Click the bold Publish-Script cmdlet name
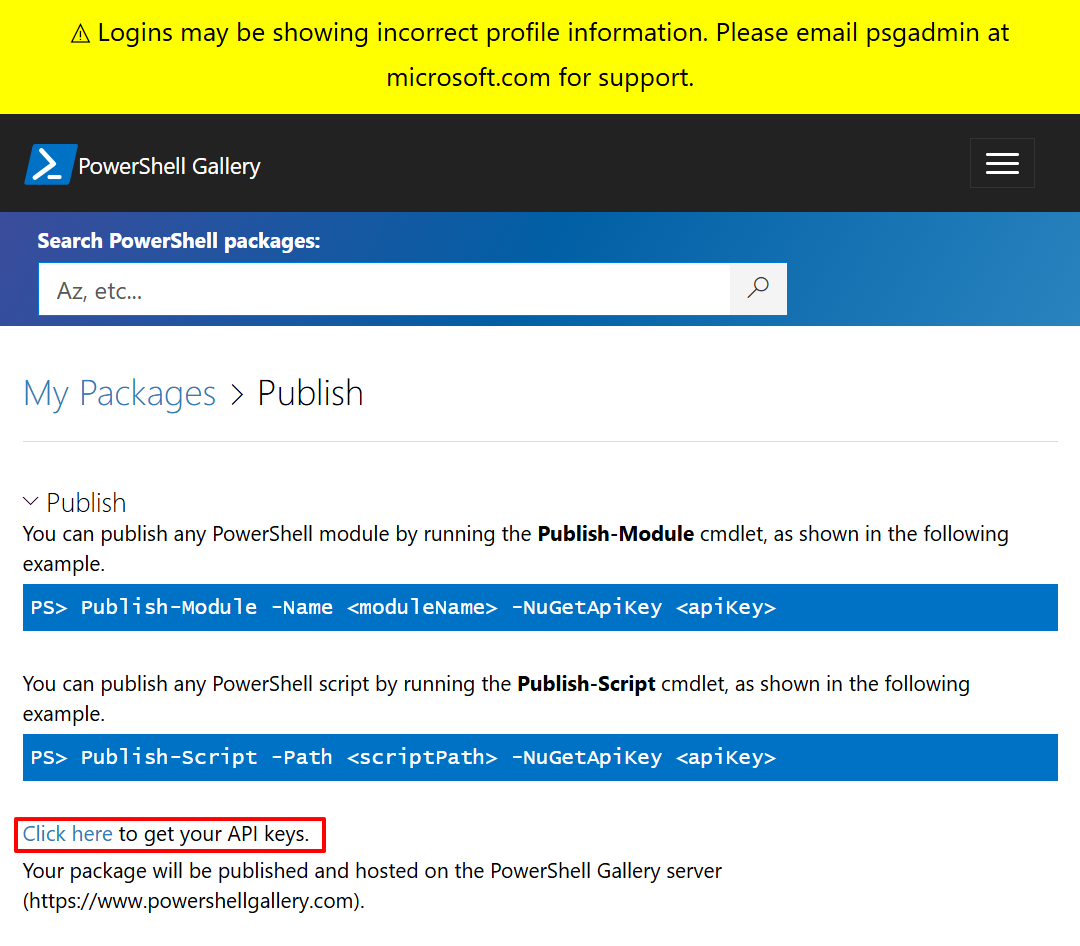The image size is (1080, 946). [586, 683]
